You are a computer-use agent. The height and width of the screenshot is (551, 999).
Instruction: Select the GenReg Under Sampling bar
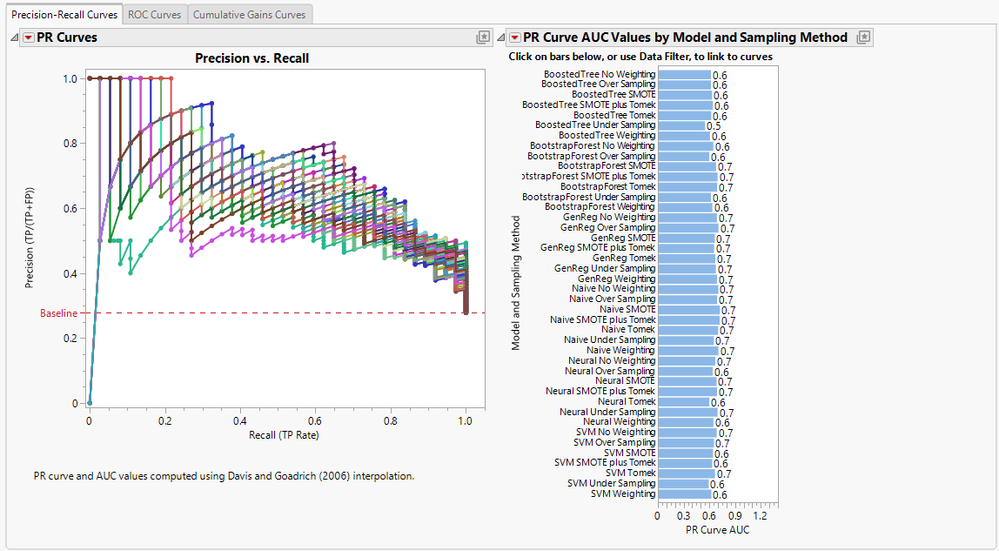pos(687,268)
